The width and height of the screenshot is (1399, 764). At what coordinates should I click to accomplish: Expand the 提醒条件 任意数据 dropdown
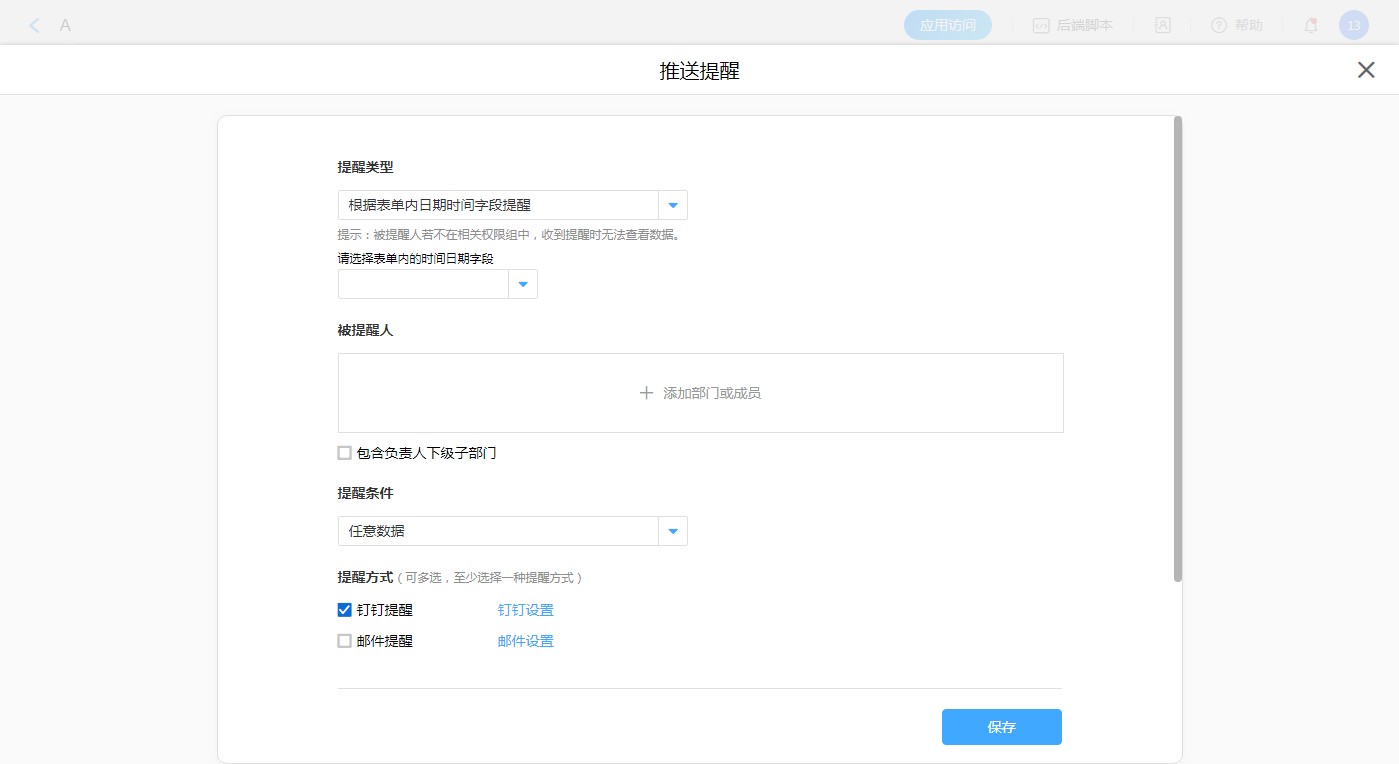672,531
